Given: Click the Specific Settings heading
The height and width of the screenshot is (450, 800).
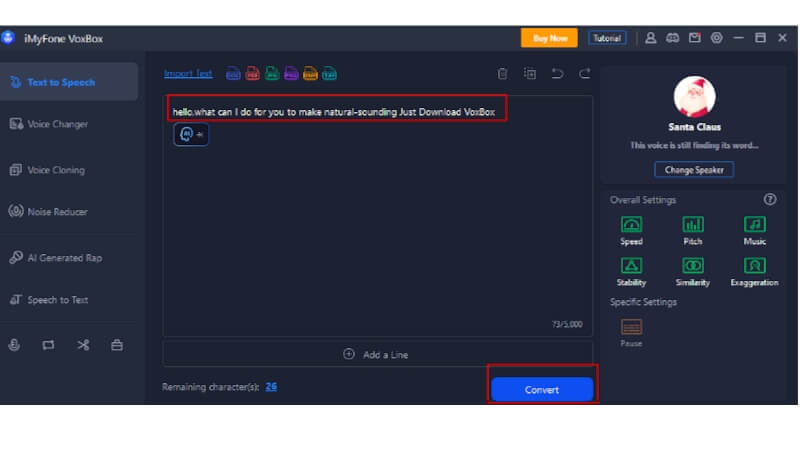Looking at the screenshot, I should click(643, 302).
